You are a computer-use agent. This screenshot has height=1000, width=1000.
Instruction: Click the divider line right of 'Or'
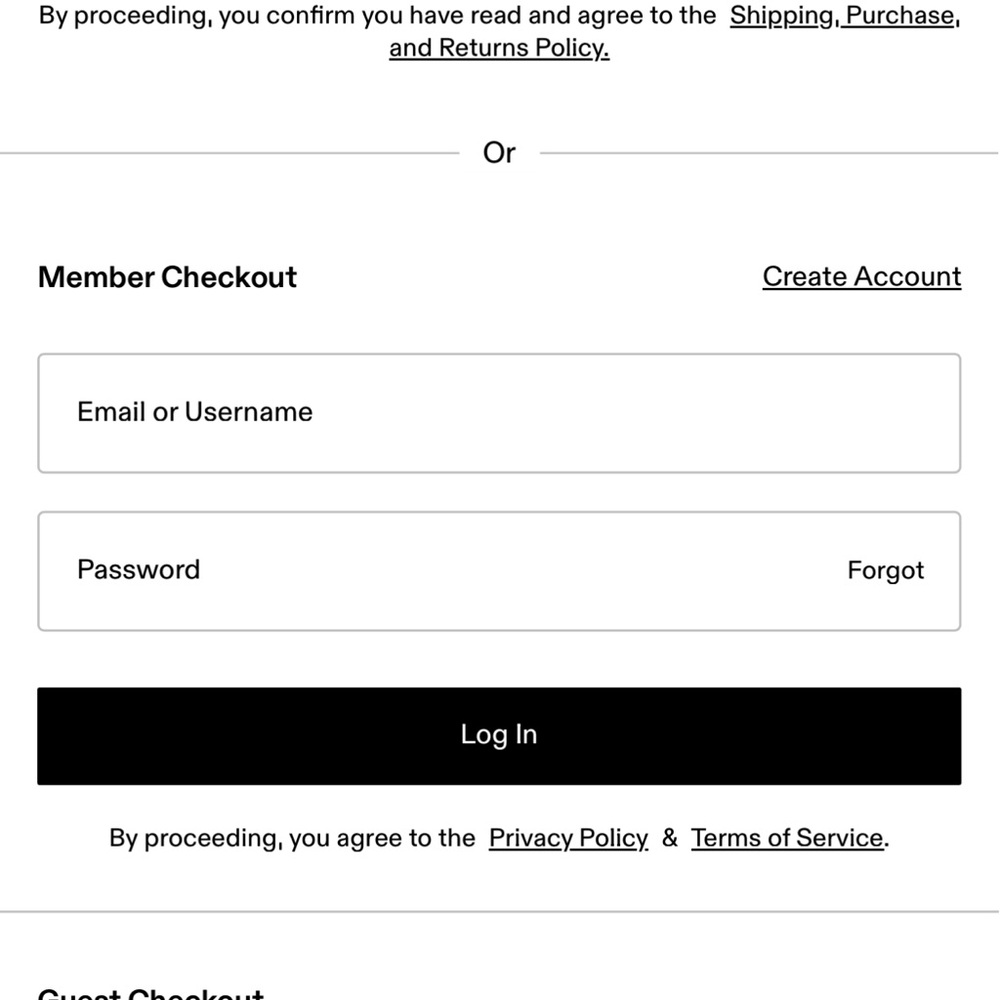(x=769, y=153)
